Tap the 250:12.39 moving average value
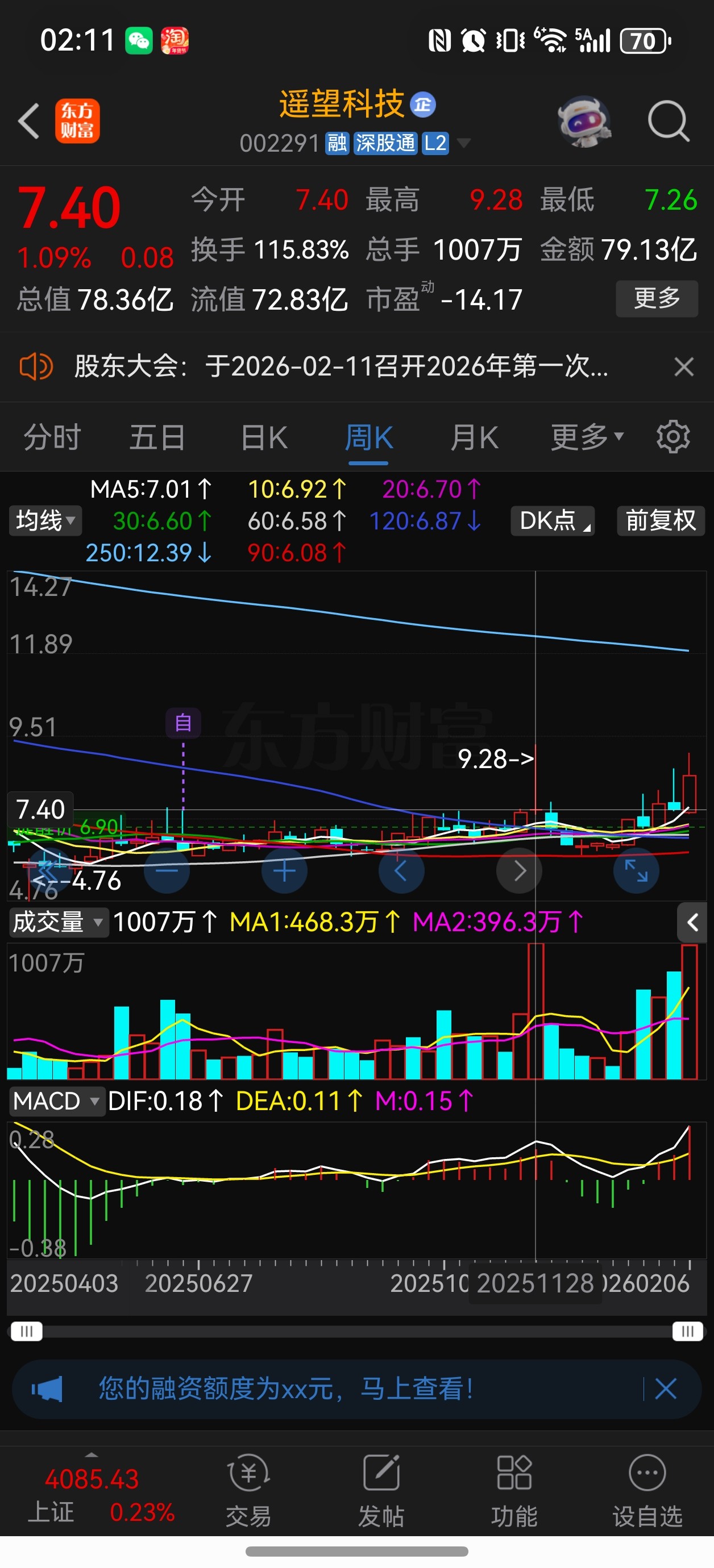The image size is (714, 1568). [148, 553]
